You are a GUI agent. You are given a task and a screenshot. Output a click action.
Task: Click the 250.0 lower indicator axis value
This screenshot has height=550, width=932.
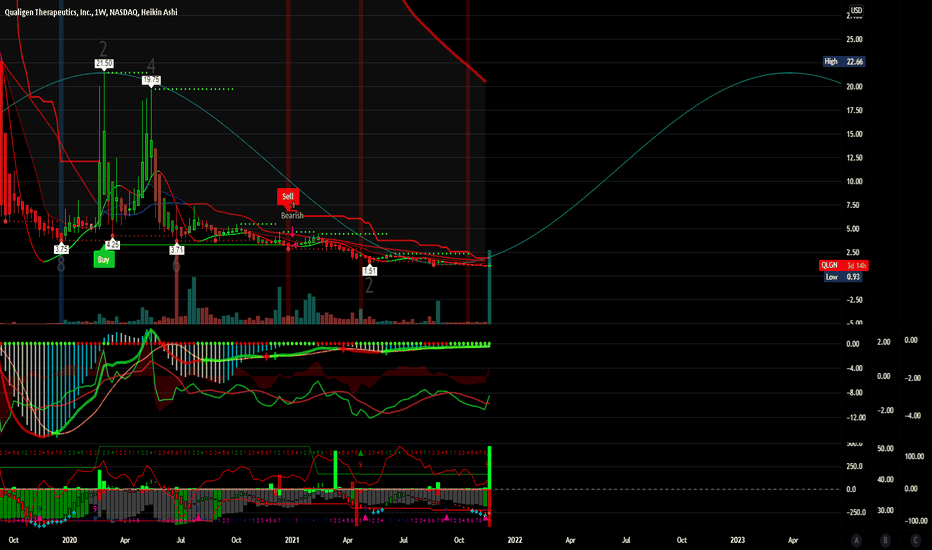pos(854,466)
